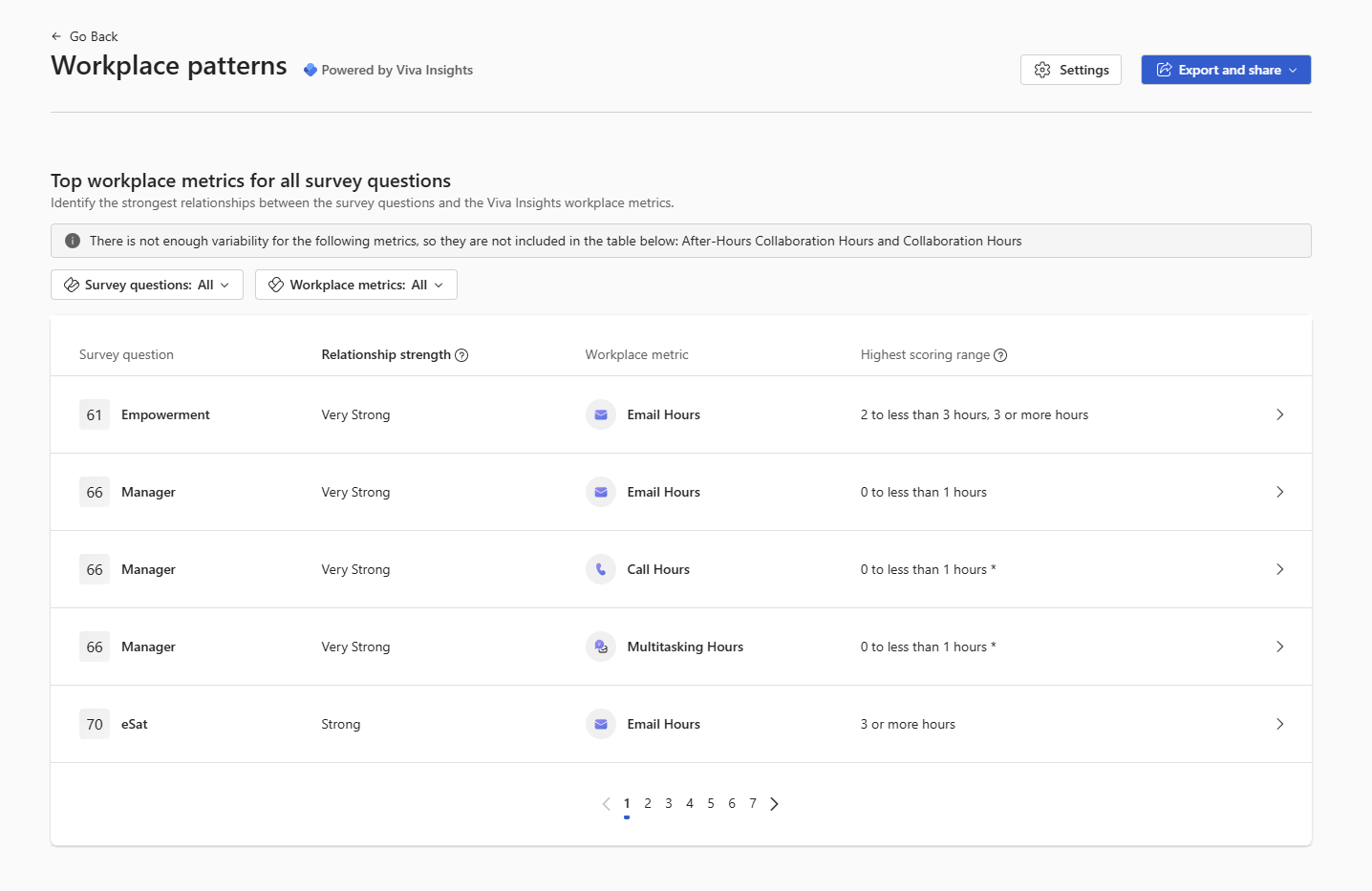Expand details for the Empowerment row
Screen dimensions: 1372x891
tap(1280, 414)
